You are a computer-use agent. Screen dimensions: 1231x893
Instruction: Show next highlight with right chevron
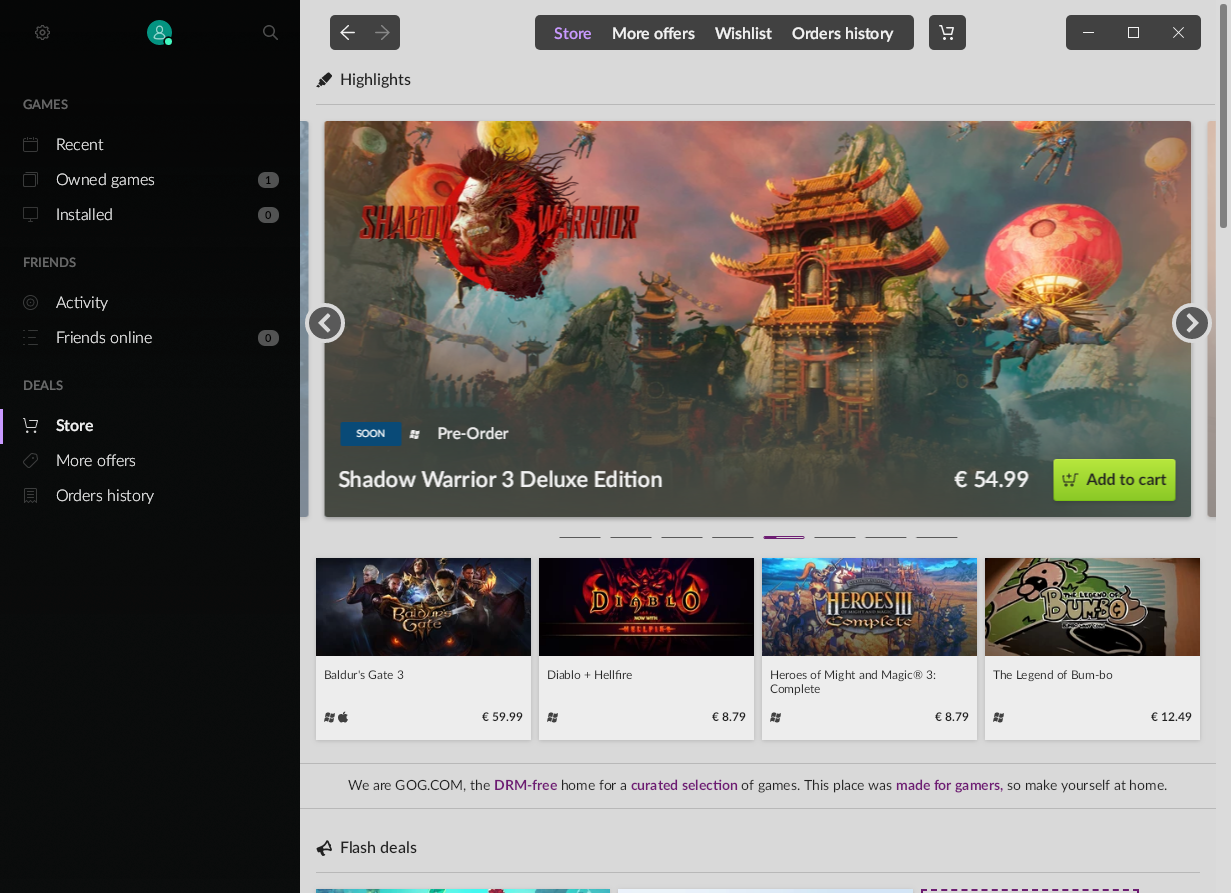coord(1191,323)
